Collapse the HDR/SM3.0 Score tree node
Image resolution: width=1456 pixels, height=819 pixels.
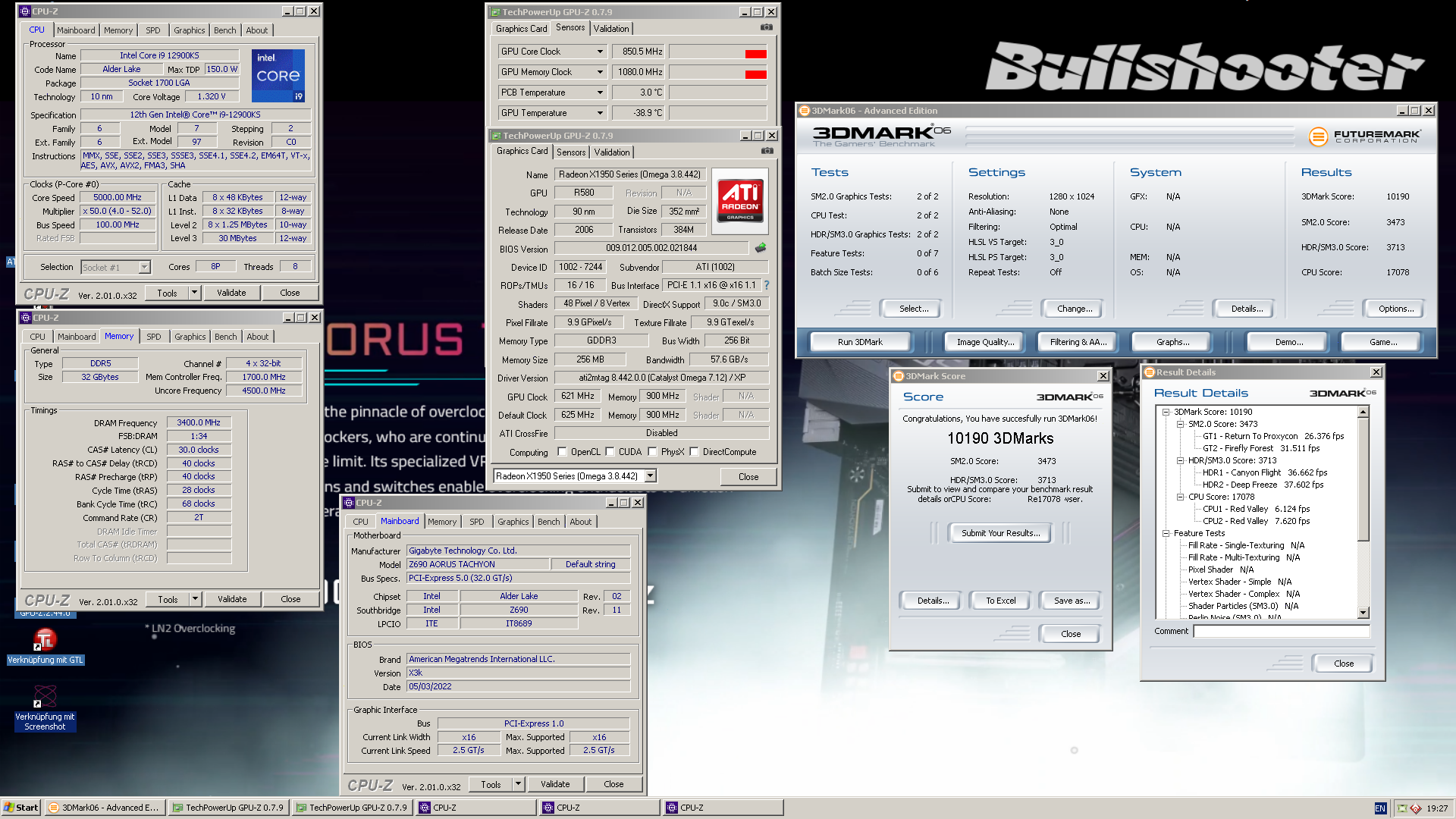1180,460
